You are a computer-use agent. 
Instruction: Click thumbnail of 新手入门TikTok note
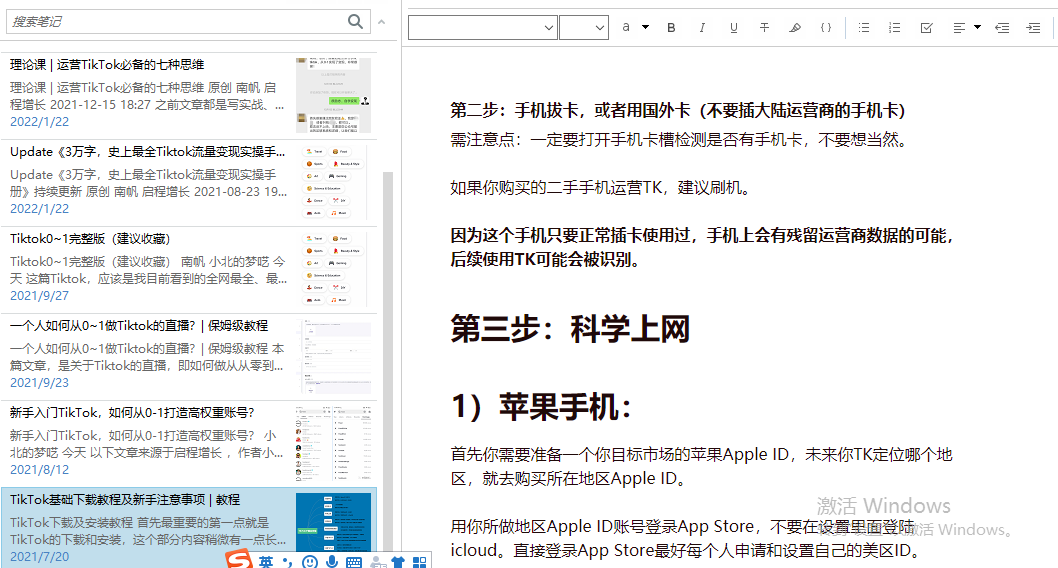333,443
